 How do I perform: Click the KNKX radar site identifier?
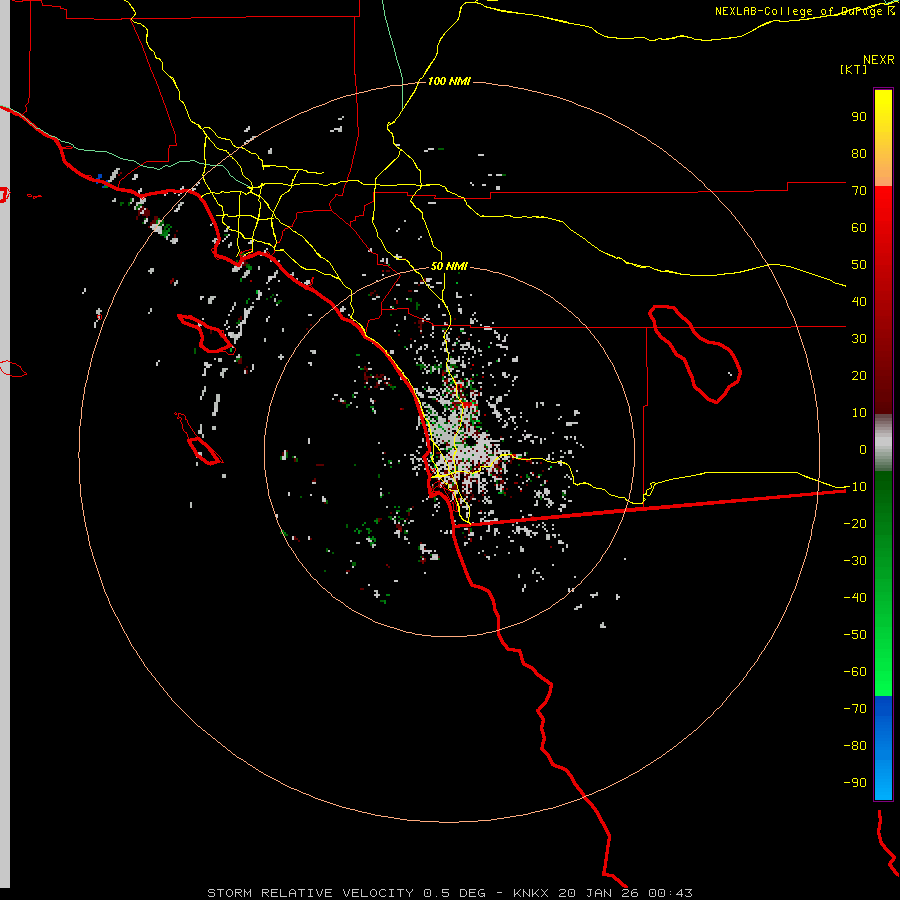(530, 893)
